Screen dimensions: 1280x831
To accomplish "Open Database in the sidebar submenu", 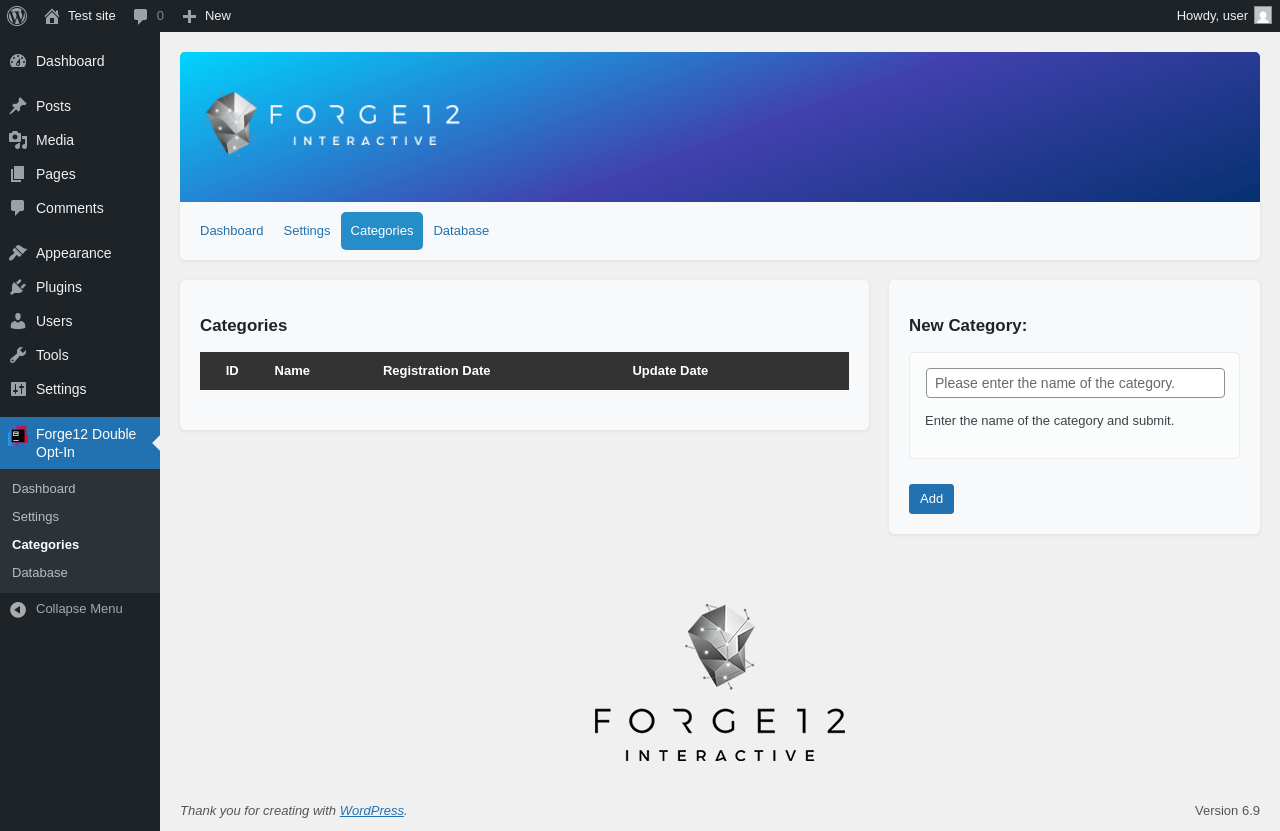I will pos(40,573).
